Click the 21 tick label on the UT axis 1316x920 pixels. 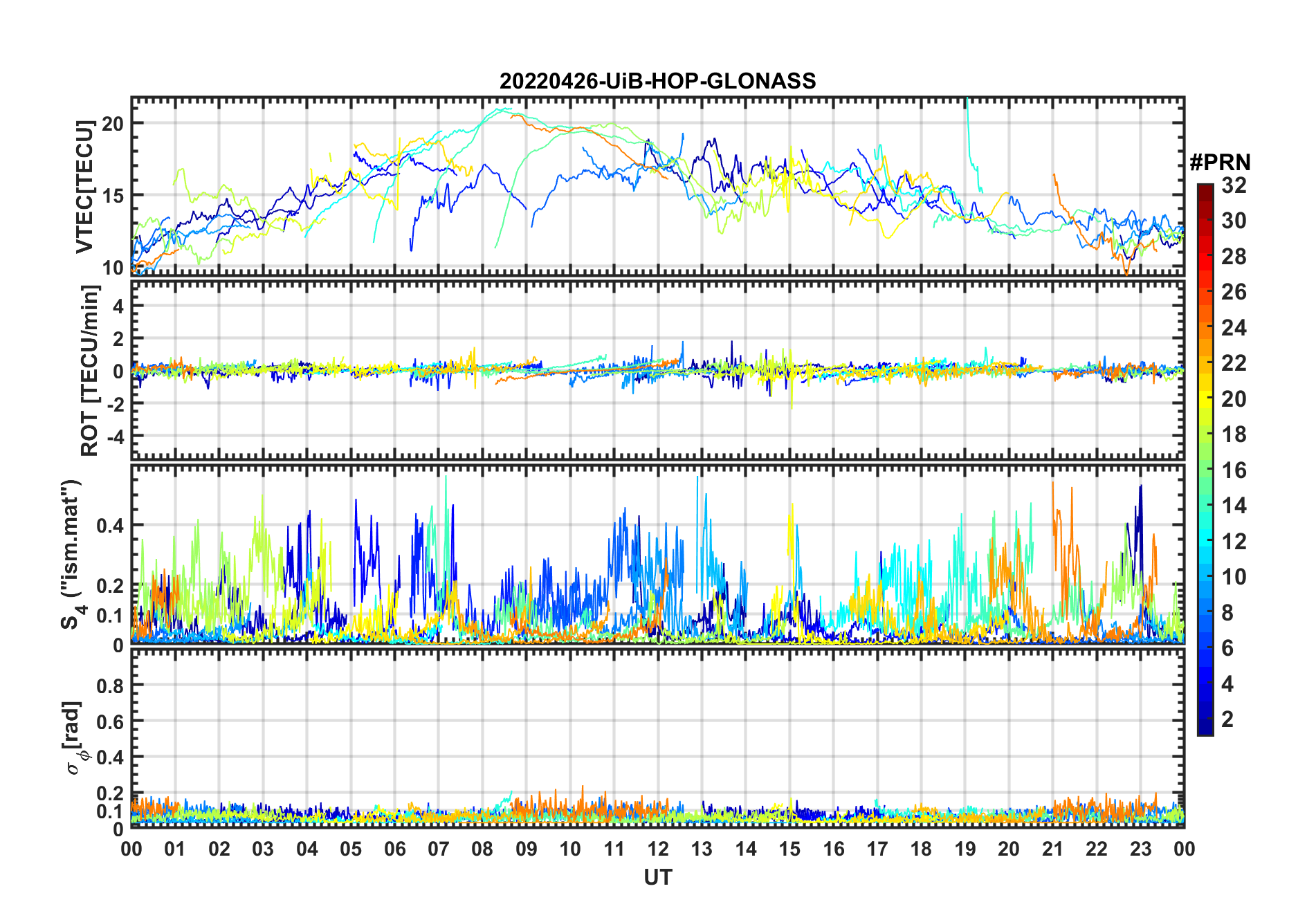click(x=1052, y=849)
